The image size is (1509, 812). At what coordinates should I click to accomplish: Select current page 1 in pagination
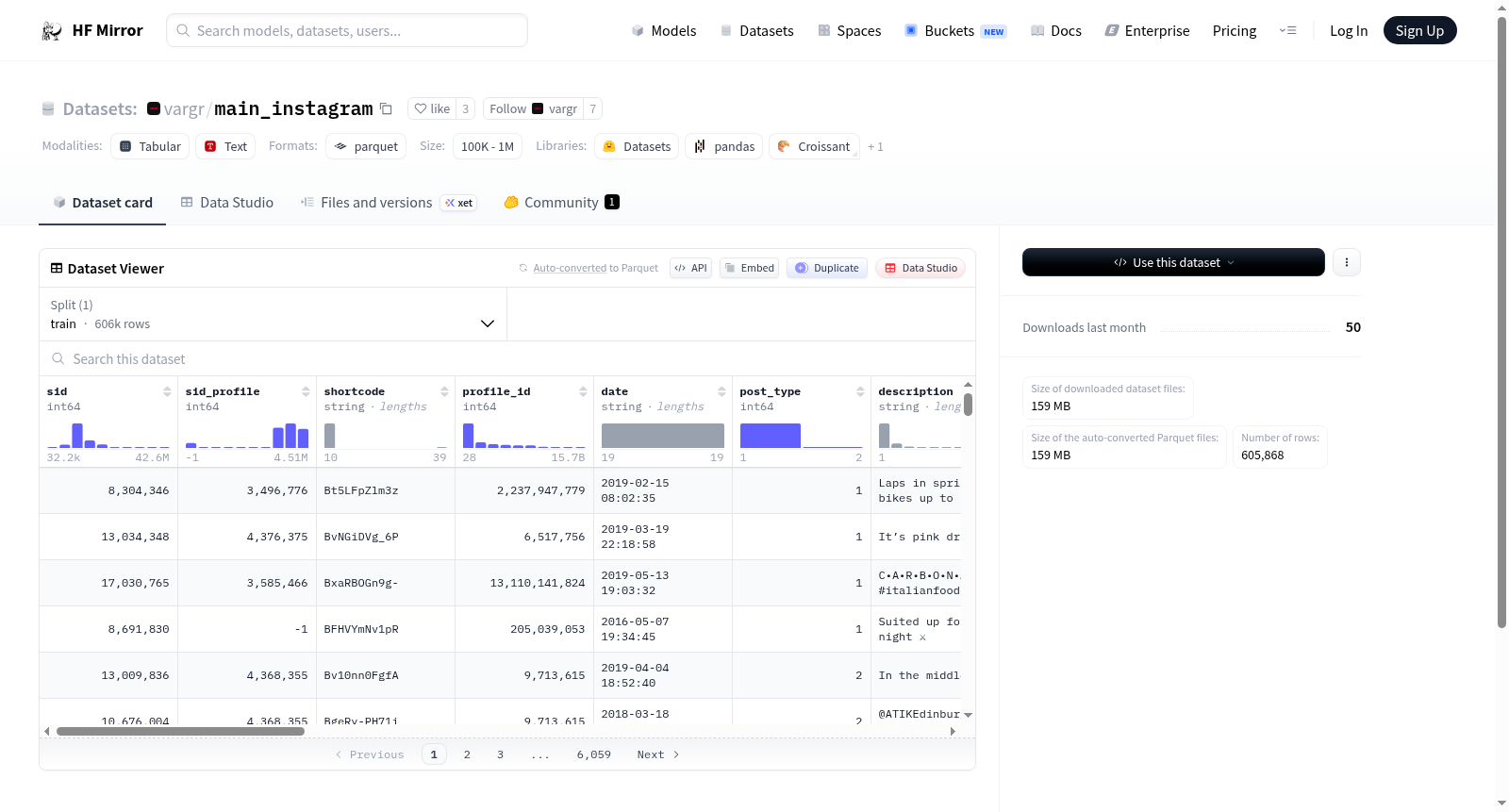pos(434,754)
